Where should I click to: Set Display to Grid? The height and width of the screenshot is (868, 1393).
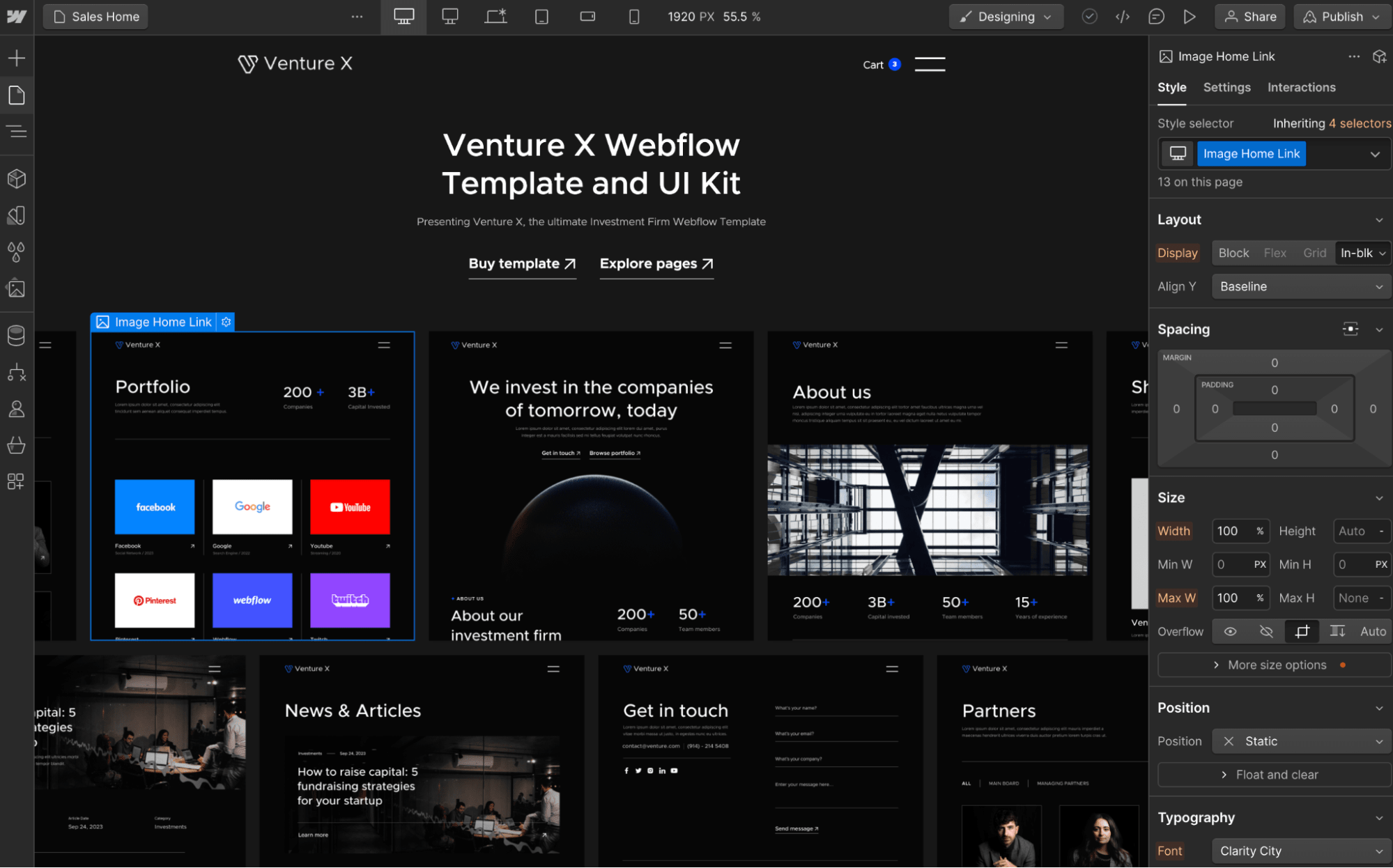pos(1314,253)
